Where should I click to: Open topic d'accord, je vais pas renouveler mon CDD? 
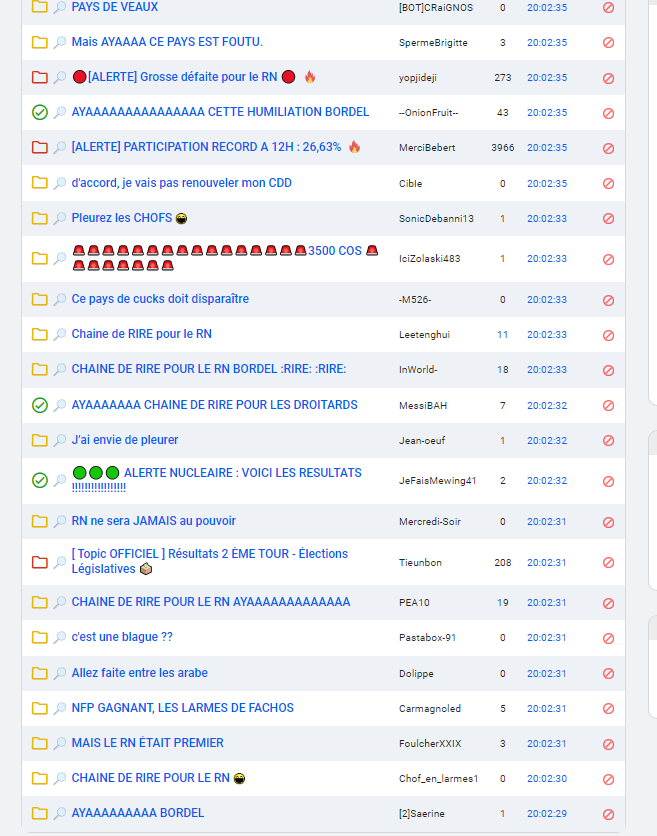coord(181,183)
